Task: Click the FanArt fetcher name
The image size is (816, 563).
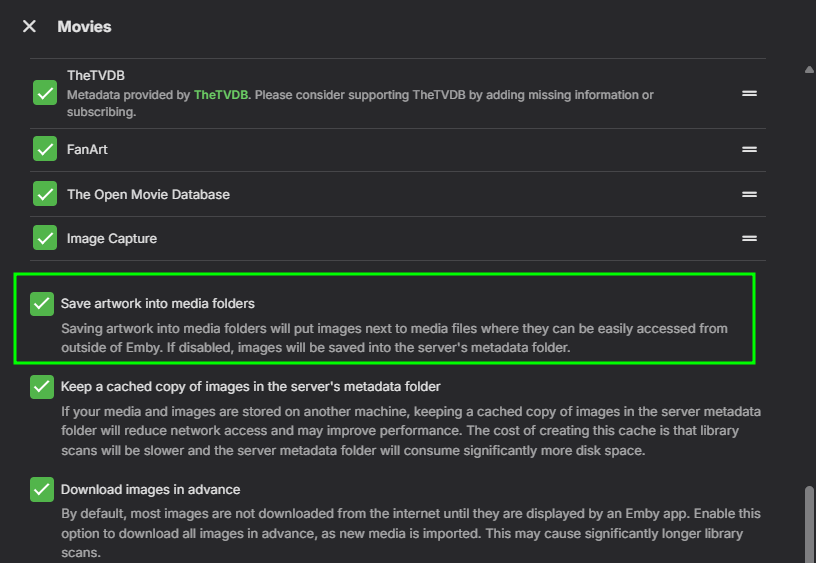Action: (87, 149)
